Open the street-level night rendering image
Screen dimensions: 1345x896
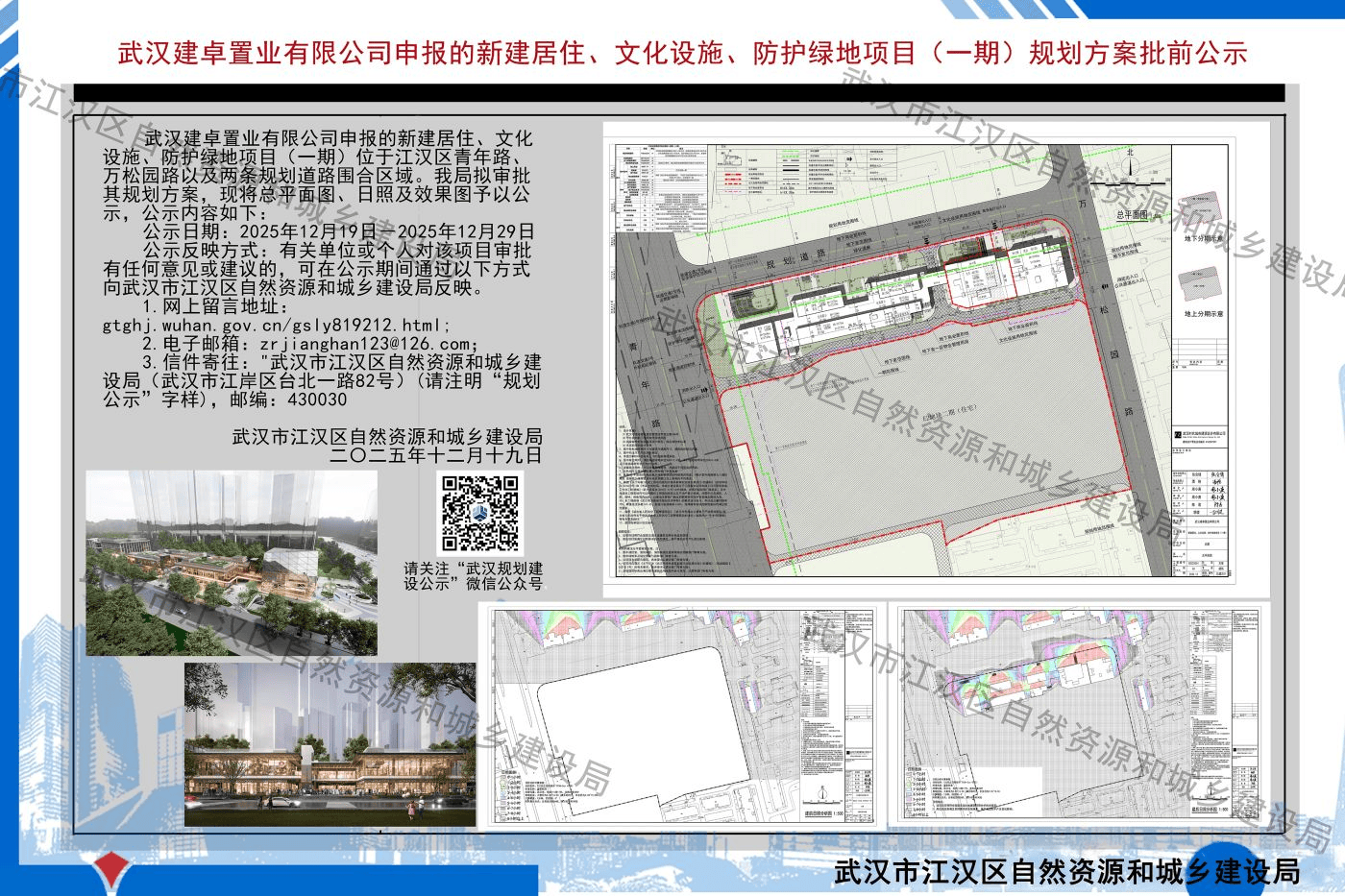[x=330, y=745]
